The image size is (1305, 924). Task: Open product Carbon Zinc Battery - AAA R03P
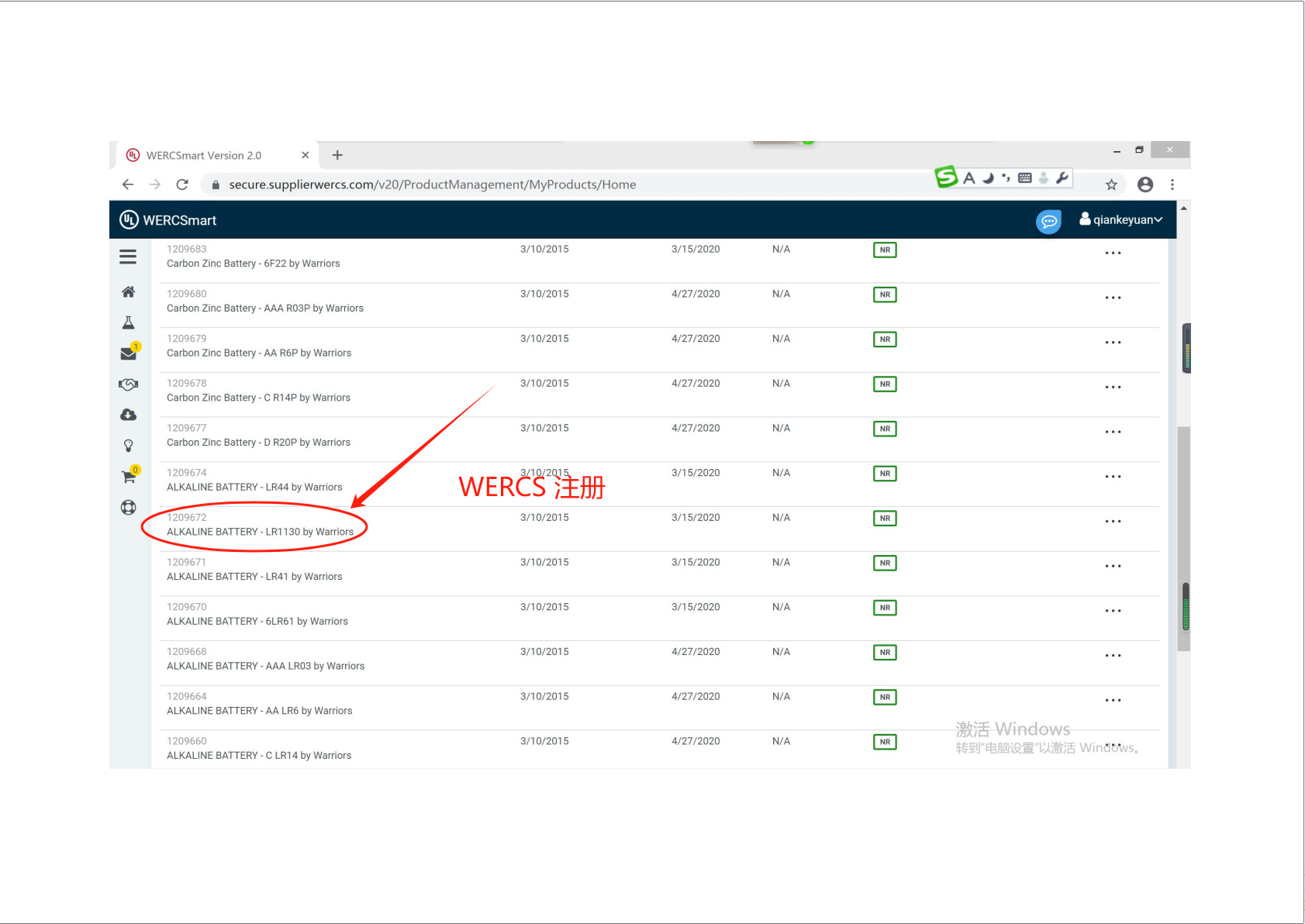[265, 309]
